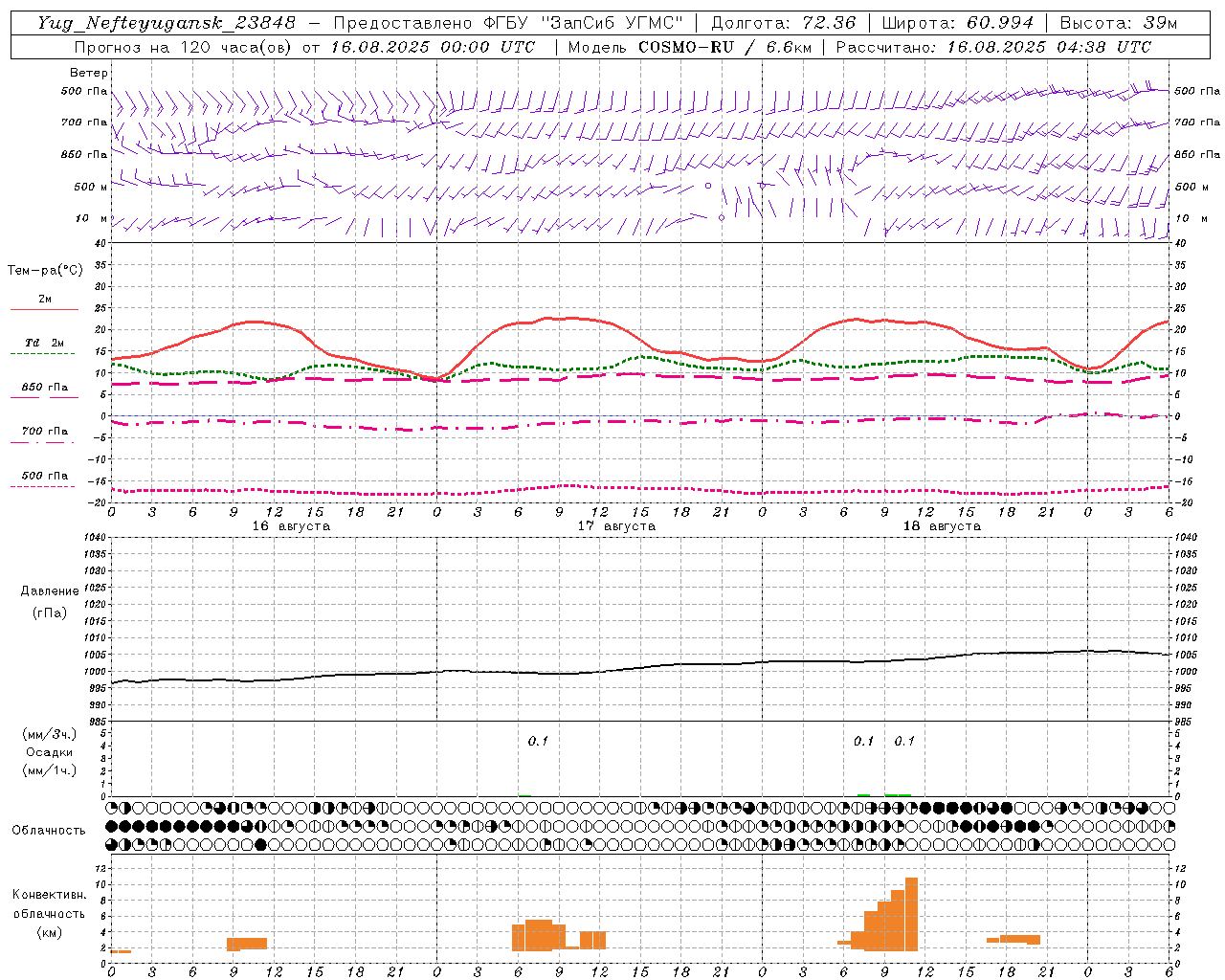Click the station title Yug_Nefteyugansk_23848
Image resolution: width=1225 pixels, height=980 pixels.
click(167, 23)
